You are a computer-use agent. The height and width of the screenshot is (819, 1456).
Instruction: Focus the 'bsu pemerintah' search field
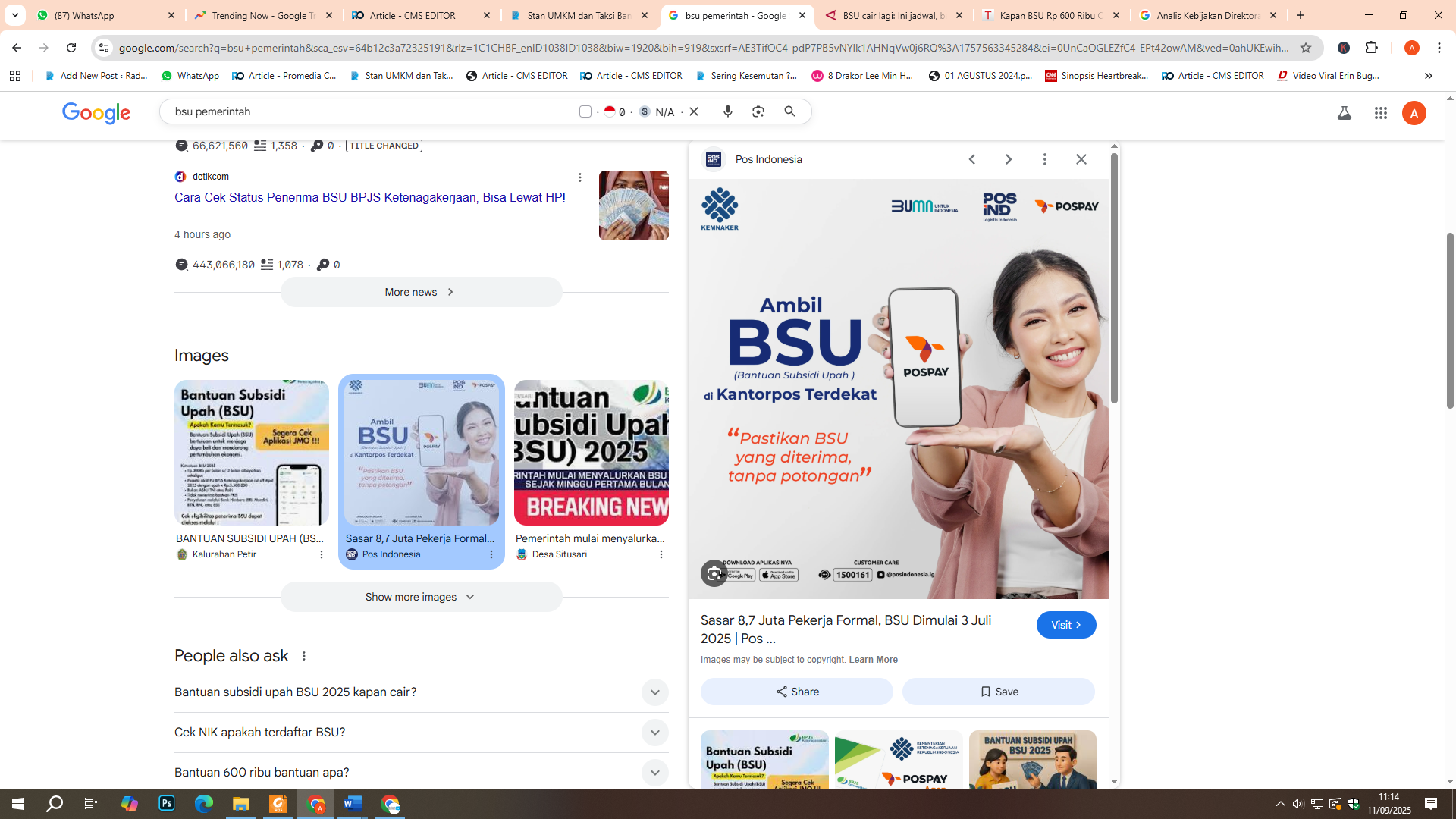coord(372,111)
